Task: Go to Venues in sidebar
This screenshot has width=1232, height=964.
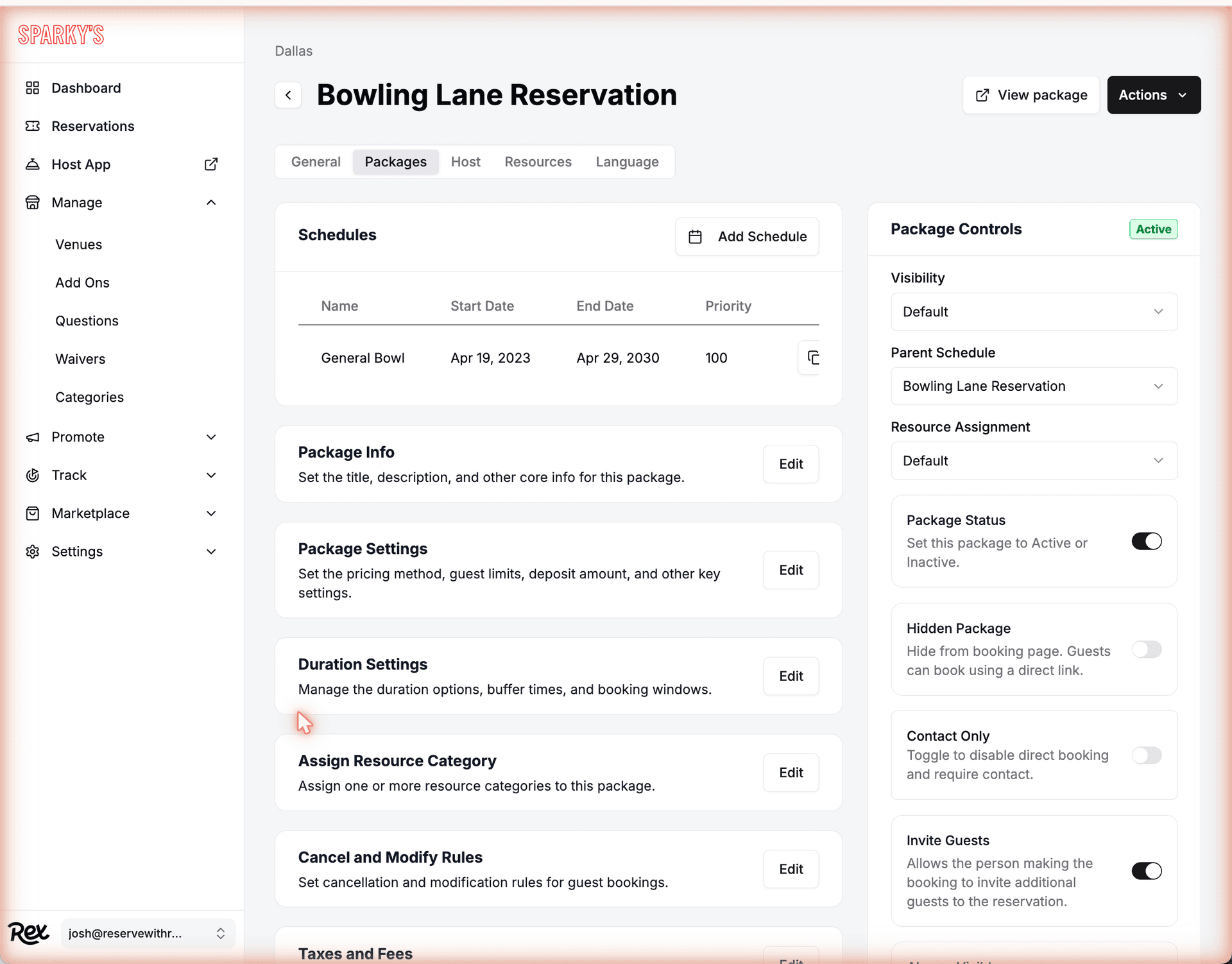Action: click(78, 245)
